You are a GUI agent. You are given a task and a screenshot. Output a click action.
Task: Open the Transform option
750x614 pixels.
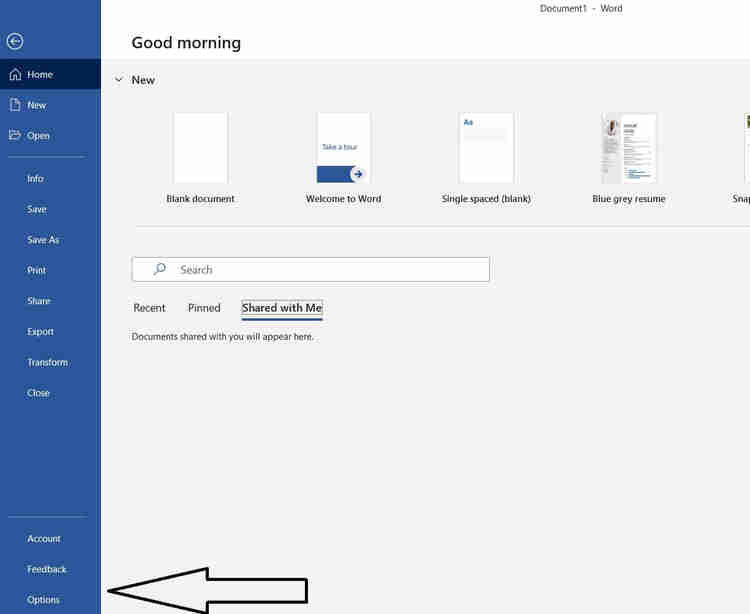[47, 362]
